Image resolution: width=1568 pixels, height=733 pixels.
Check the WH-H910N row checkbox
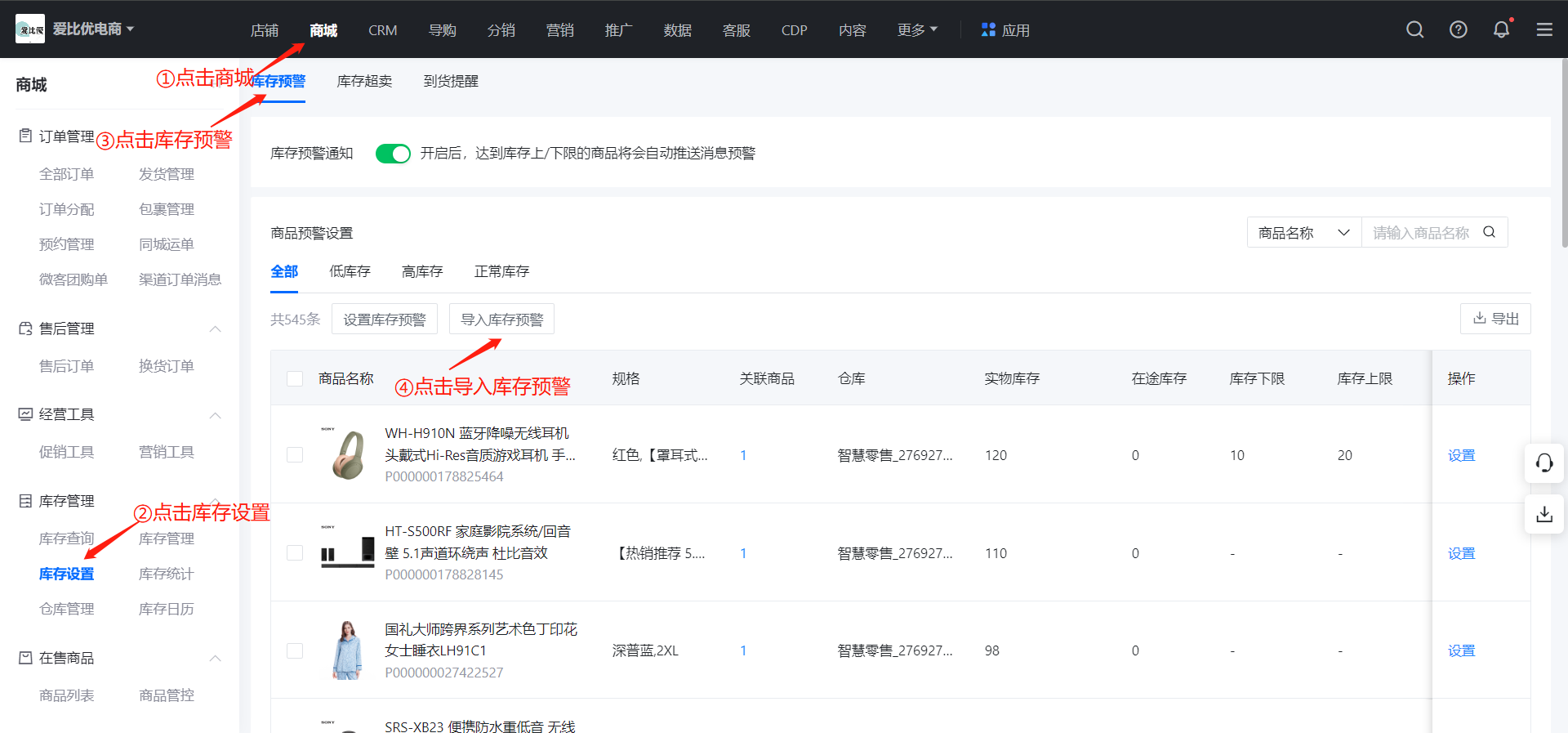pyautogui.click(x=295, y=455)
